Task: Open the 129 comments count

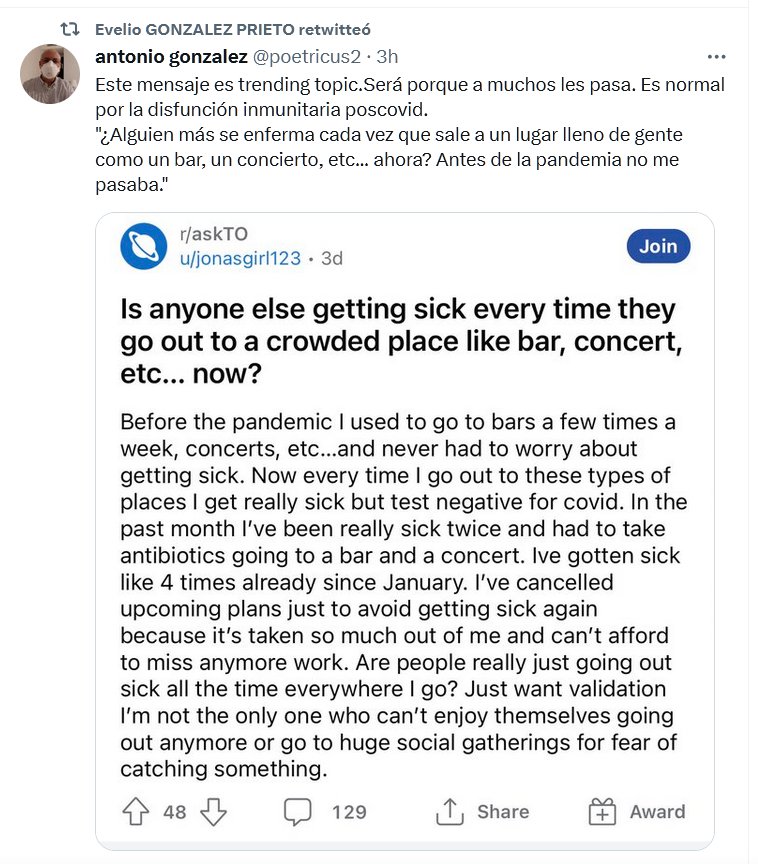Action: [x=349, y=811]
